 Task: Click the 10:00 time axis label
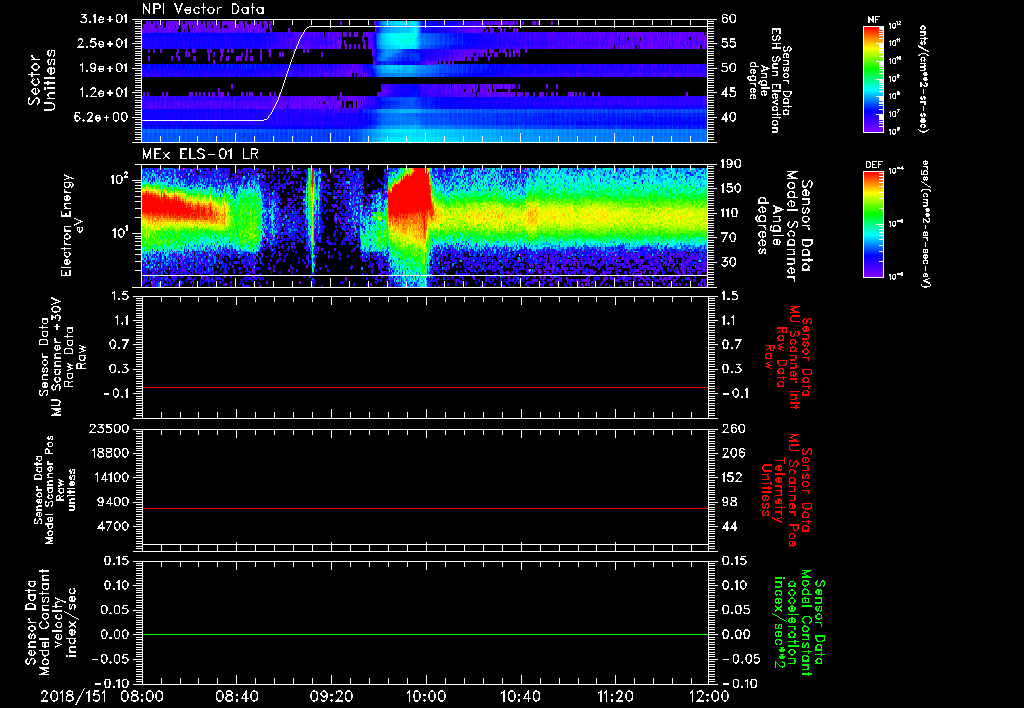426,696
